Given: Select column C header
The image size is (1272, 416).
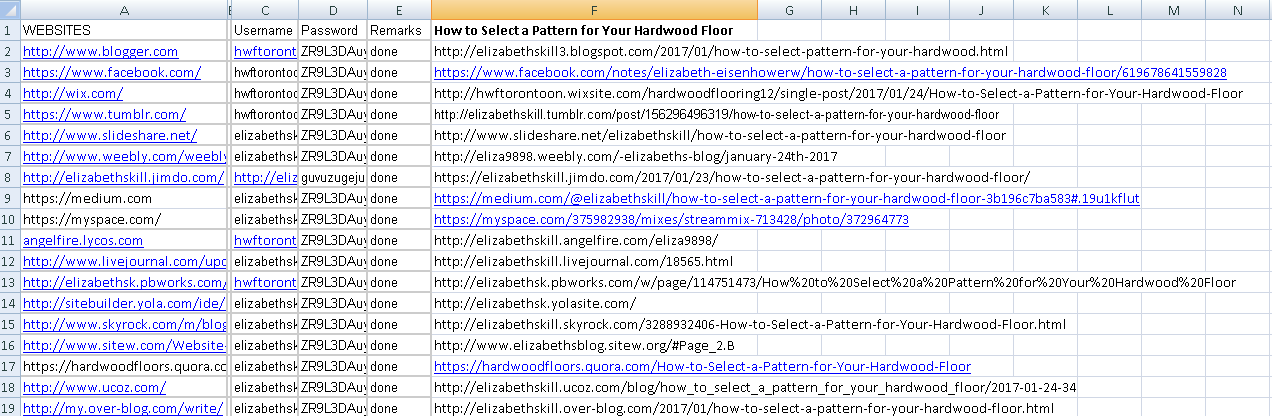Looking at the screenshot, I should (265, 10).
